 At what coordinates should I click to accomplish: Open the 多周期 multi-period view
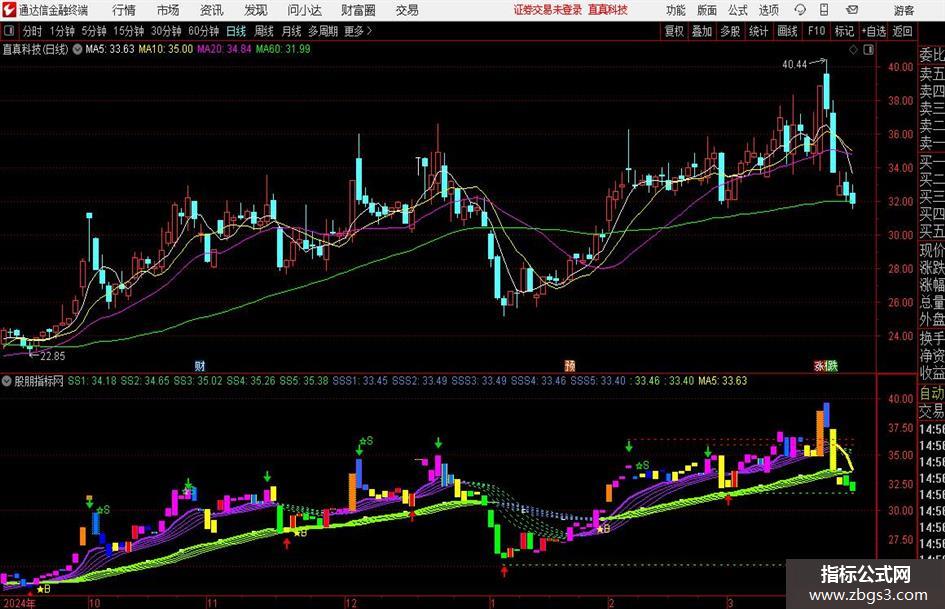(323, 31)
